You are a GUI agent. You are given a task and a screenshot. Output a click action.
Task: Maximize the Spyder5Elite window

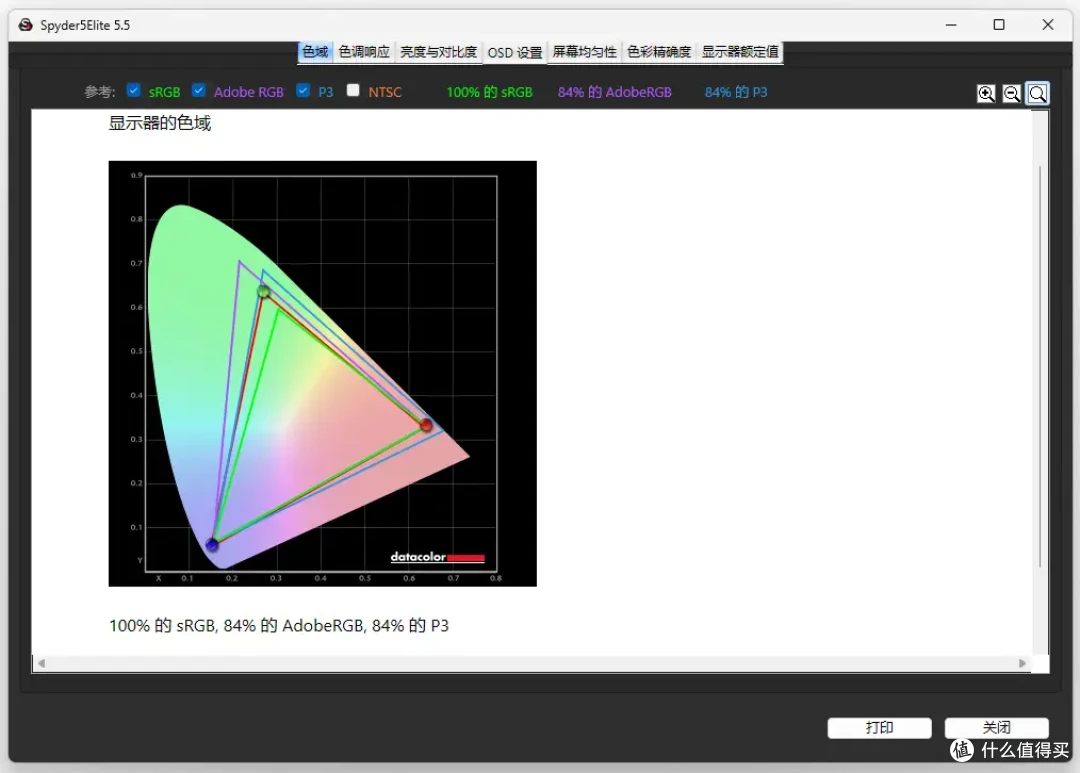pos(999,25)
